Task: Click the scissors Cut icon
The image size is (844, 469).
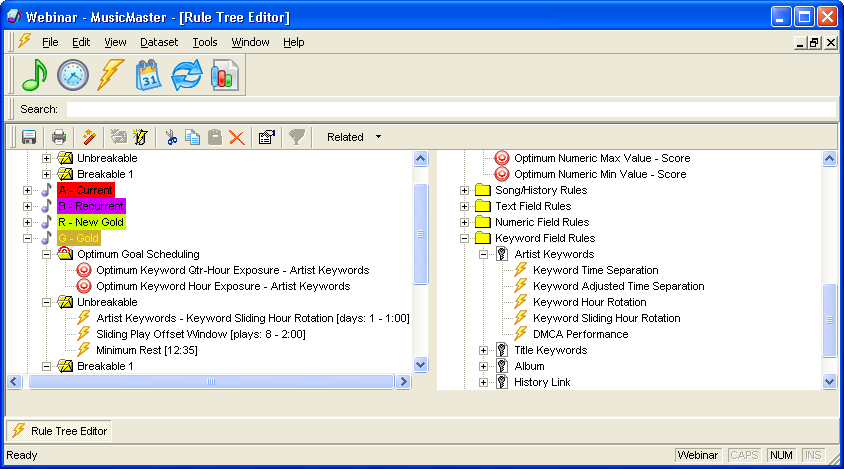Action: tap(171, 137)
